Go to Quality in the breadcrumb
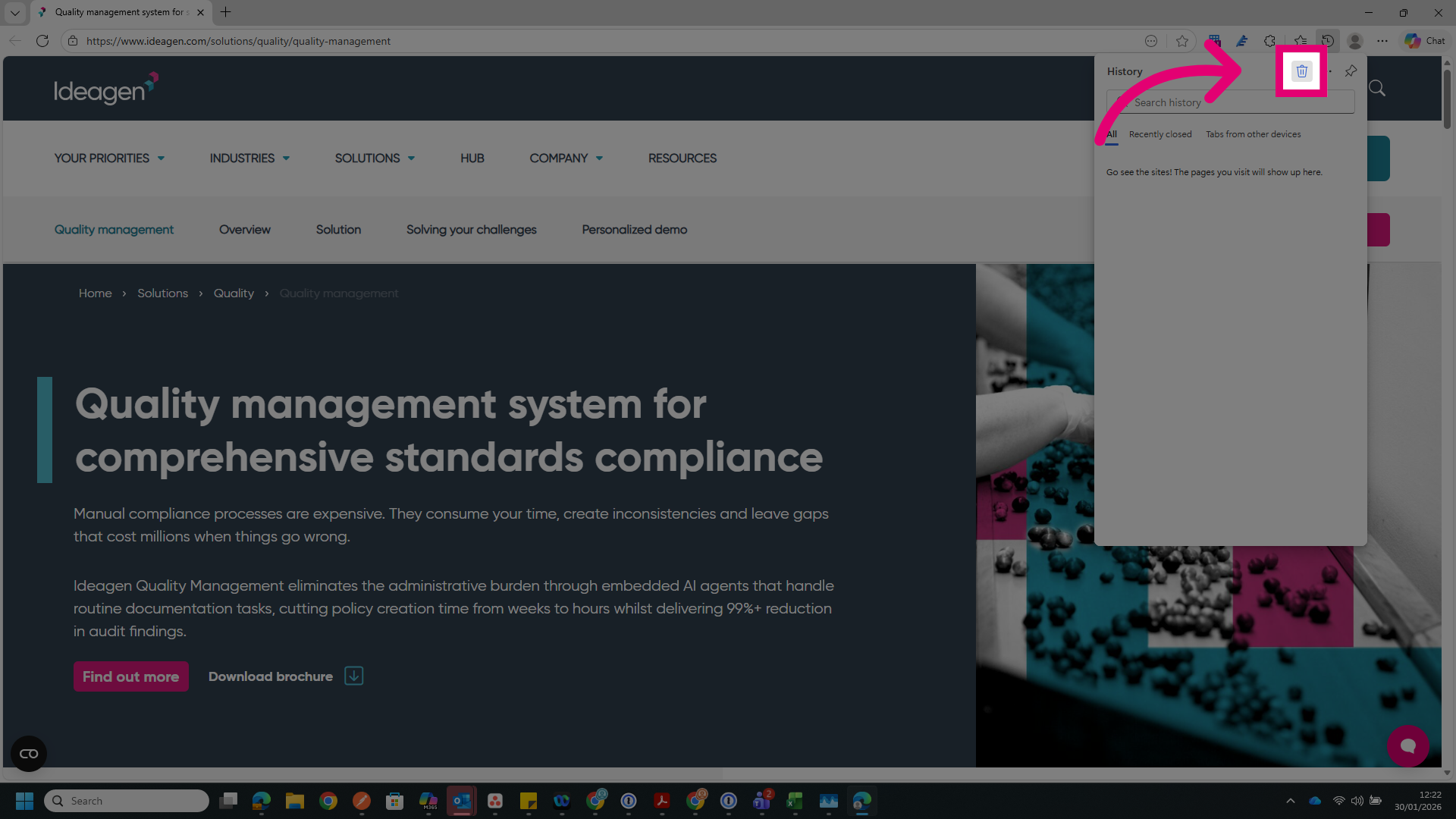1456x819 pixels. pyautogui.click(x=234, y=293)
